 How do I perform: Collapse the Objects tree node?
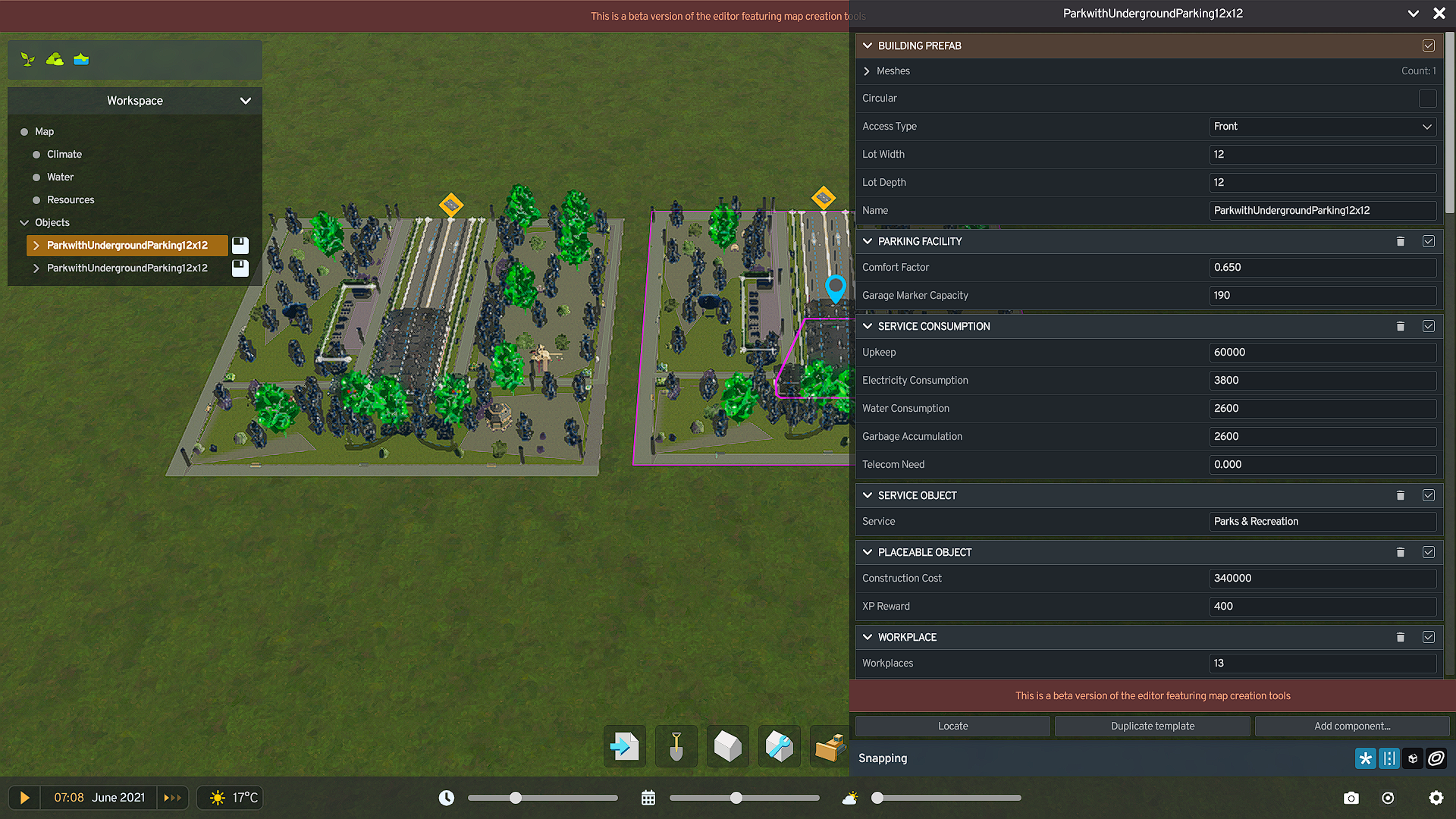point(24,222)
